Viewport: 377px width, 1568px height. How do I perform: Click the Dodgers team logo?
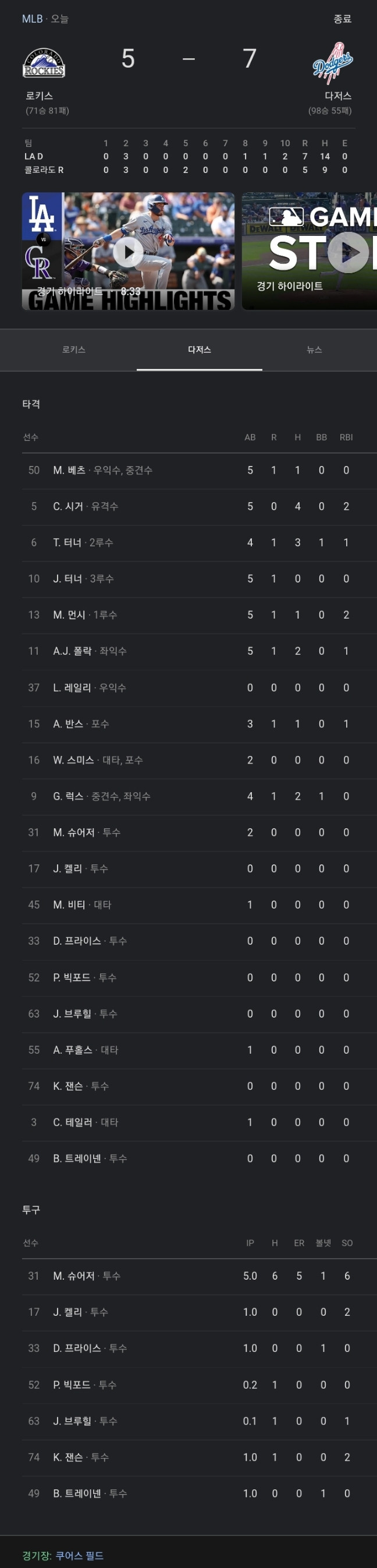[x=333, y=63]
